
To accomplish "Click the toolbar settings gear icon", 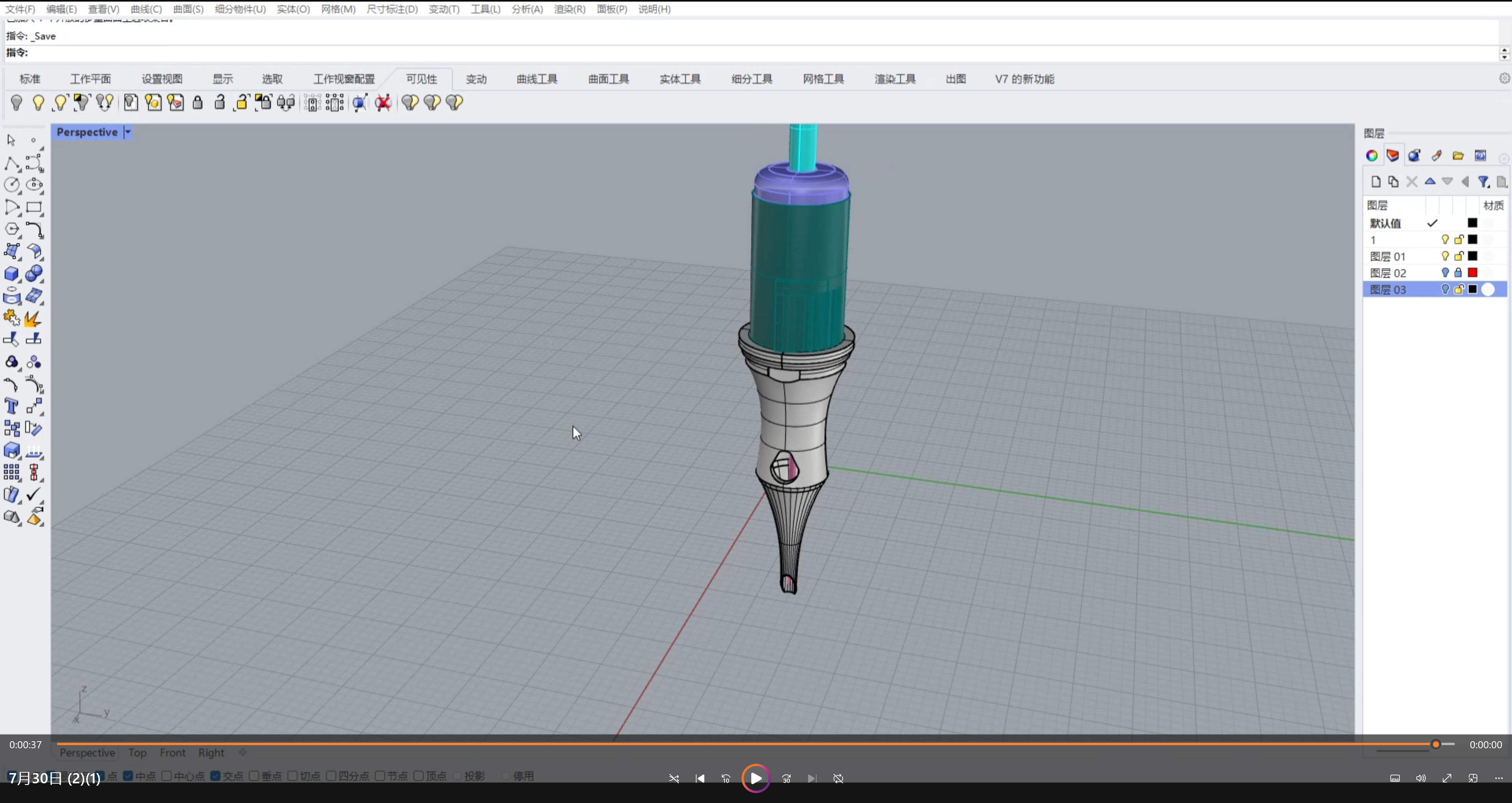I will point(1505,78).
